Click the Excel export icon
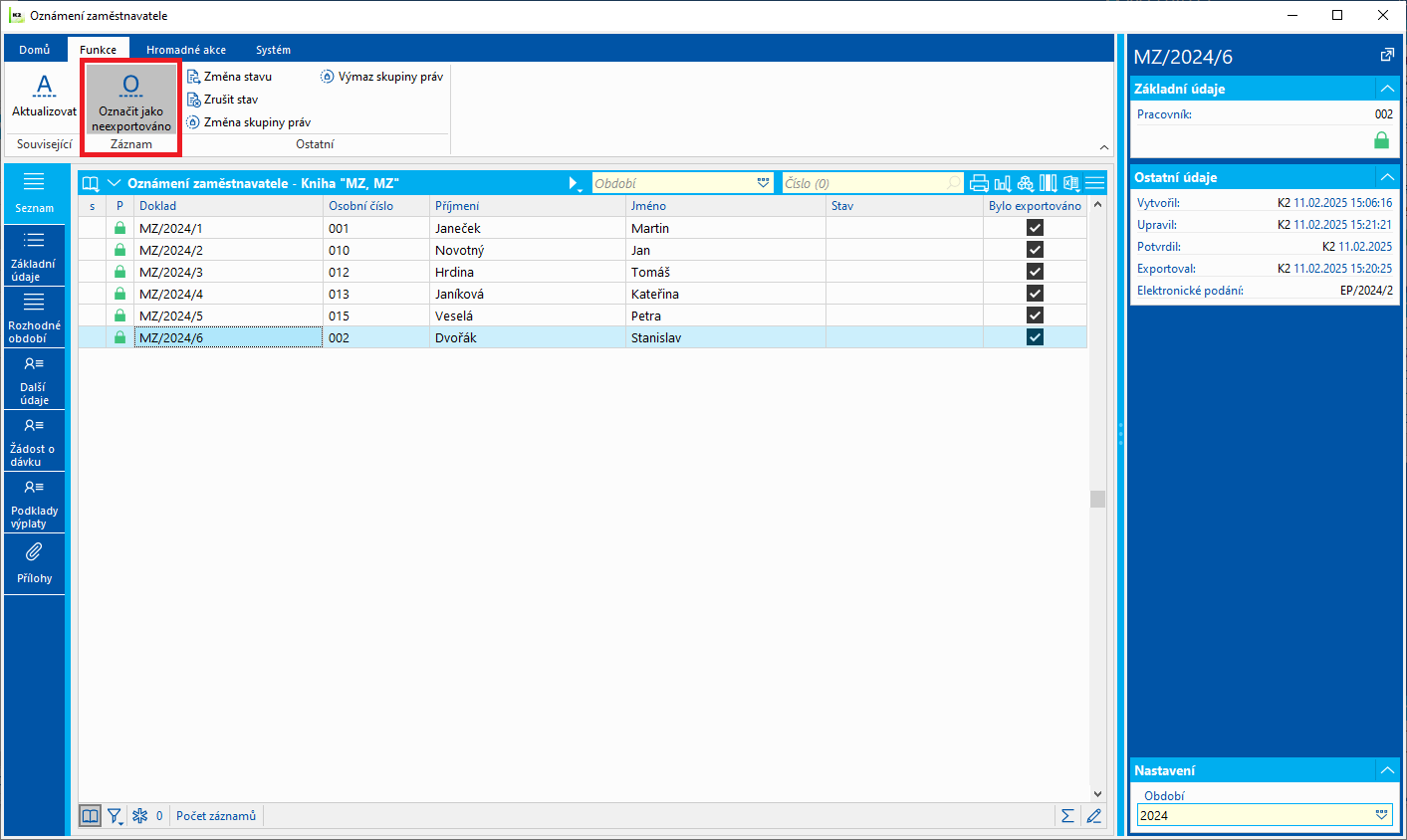This screenshot has height=840, width=1407. 1071,183
